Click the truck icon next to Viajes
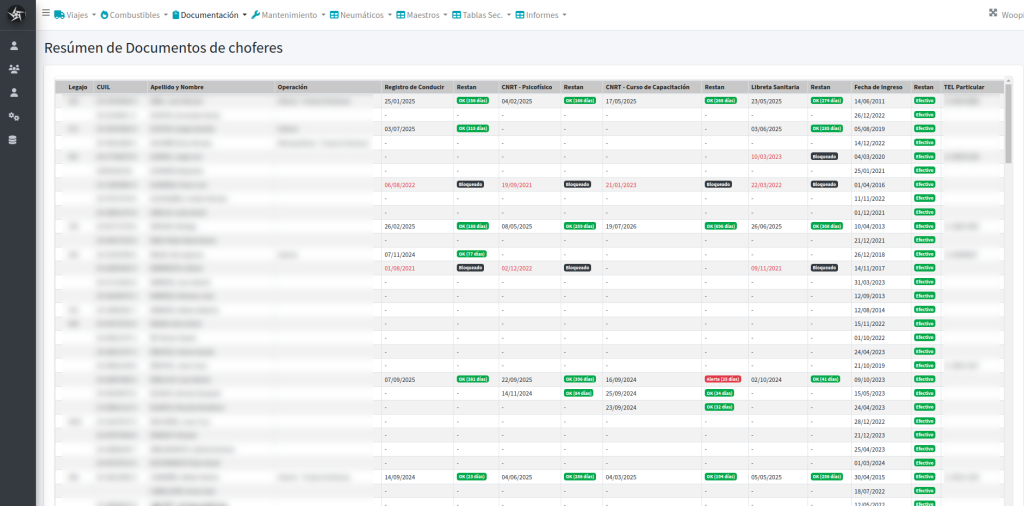Screen dimensions: 1024x506 [x=59, y=15]
